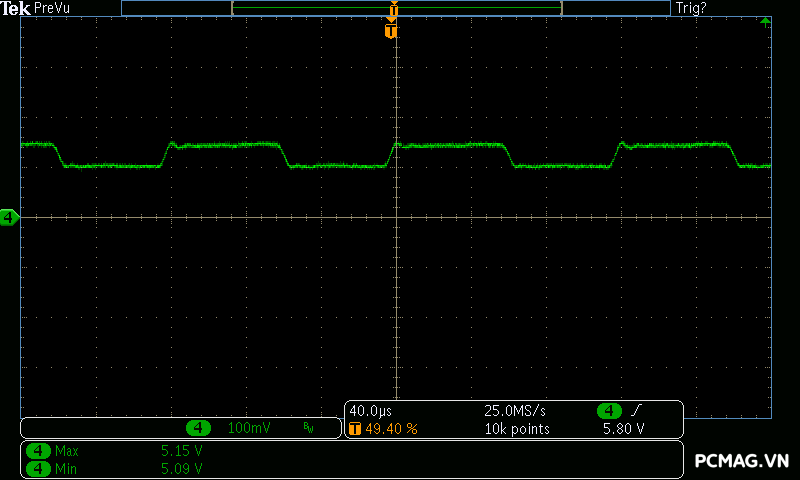The image size is (800, 480).
Task: Click the orange T icon beside 49.40 %
Action: (354, 429)
